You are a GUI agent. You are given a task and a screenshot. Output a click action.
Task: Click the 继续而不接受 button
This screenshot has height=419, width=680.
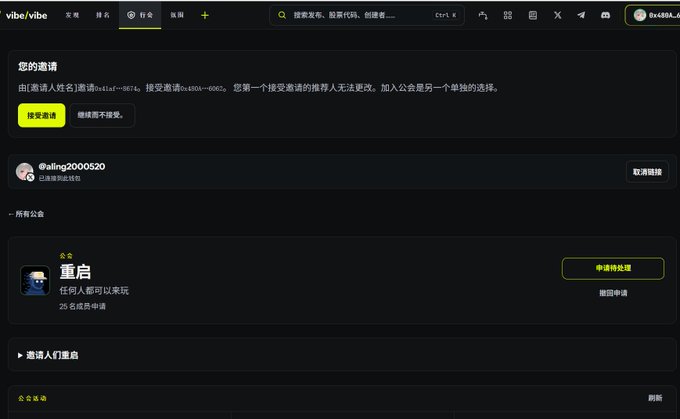(x=101, y=115)
